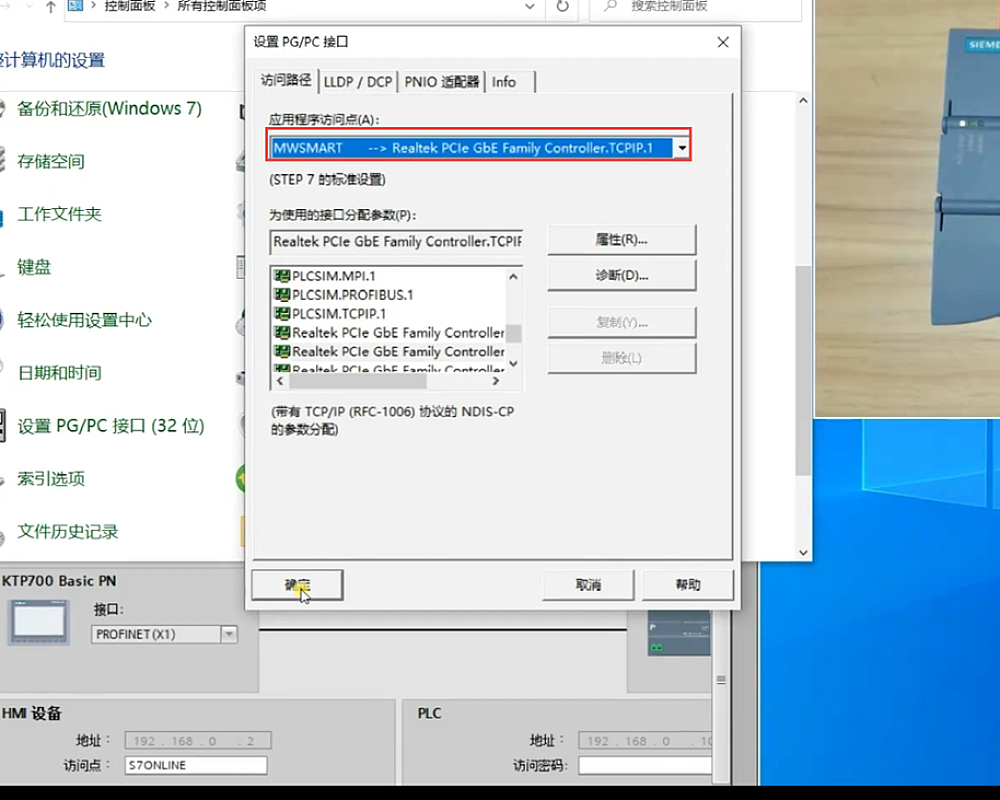Click the S7ONLINE 访问点 input field
Viewport: 1000px width, 800px height.
196,765
